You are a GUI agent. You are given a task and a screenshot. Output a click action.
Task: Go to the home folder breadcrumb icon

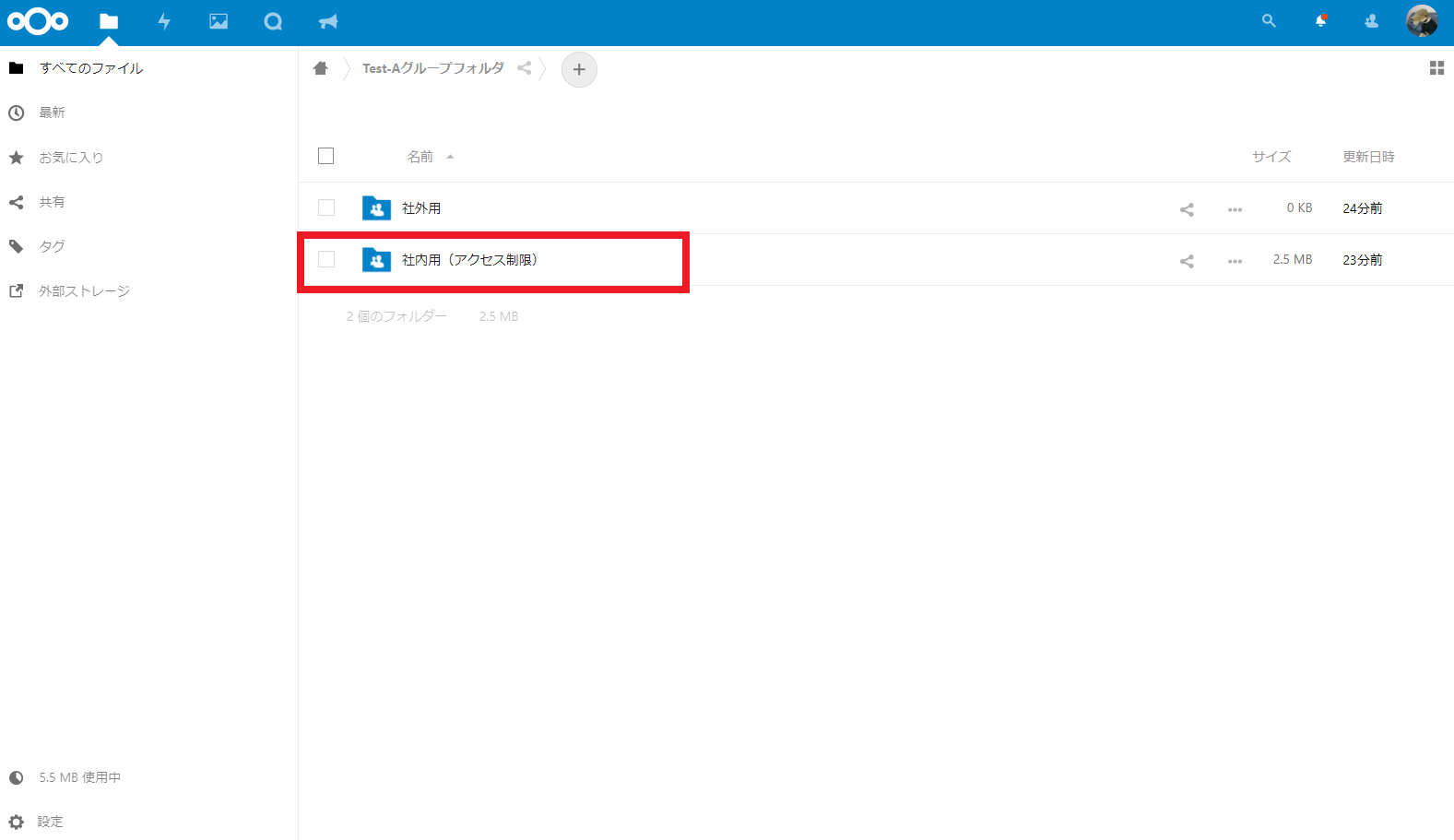(321, 68)
